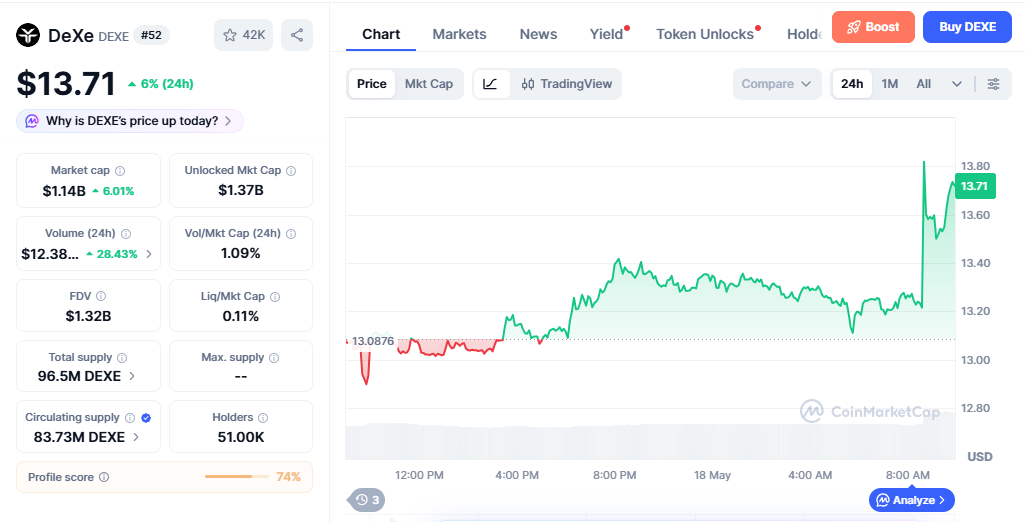
Task: Open the Markets tab
Action: tap(460, 35)
